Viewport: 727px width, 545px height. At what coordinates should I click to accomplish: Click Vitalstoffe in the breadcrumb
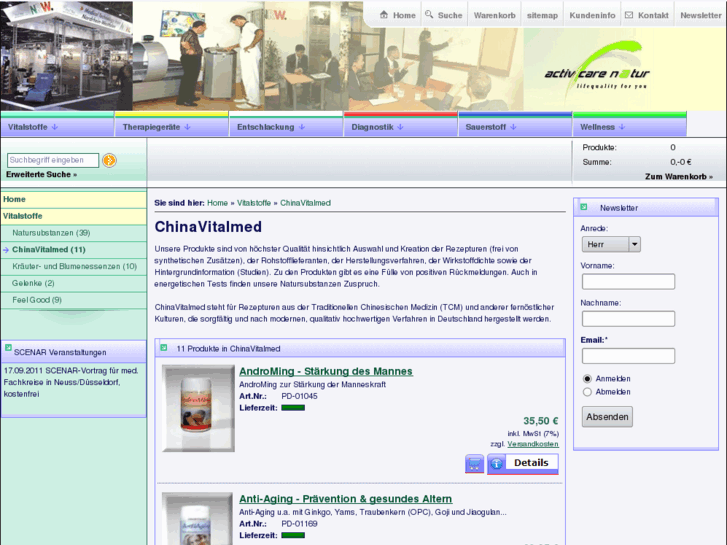pyautogui.click(x=254, y=203)
